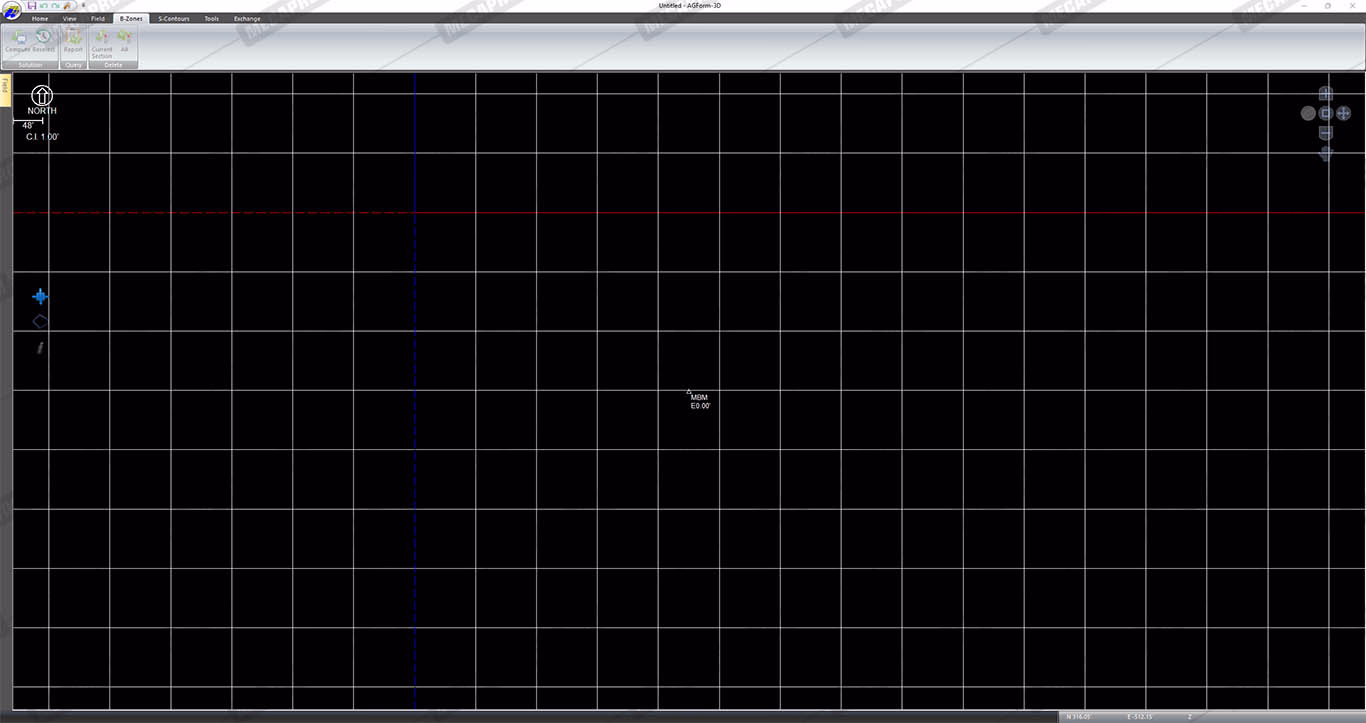Switch to the Exchange ribbon tab
The image size is (1366, 723).
click(247, 19)
